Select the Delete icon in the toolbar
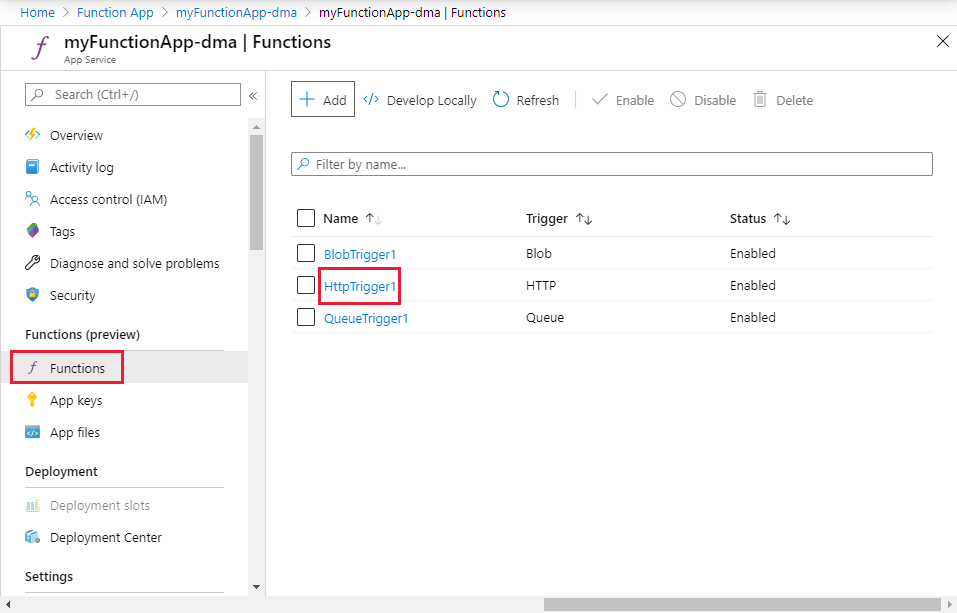The width and height of the screenshot is (957, 613). [762, 99]
